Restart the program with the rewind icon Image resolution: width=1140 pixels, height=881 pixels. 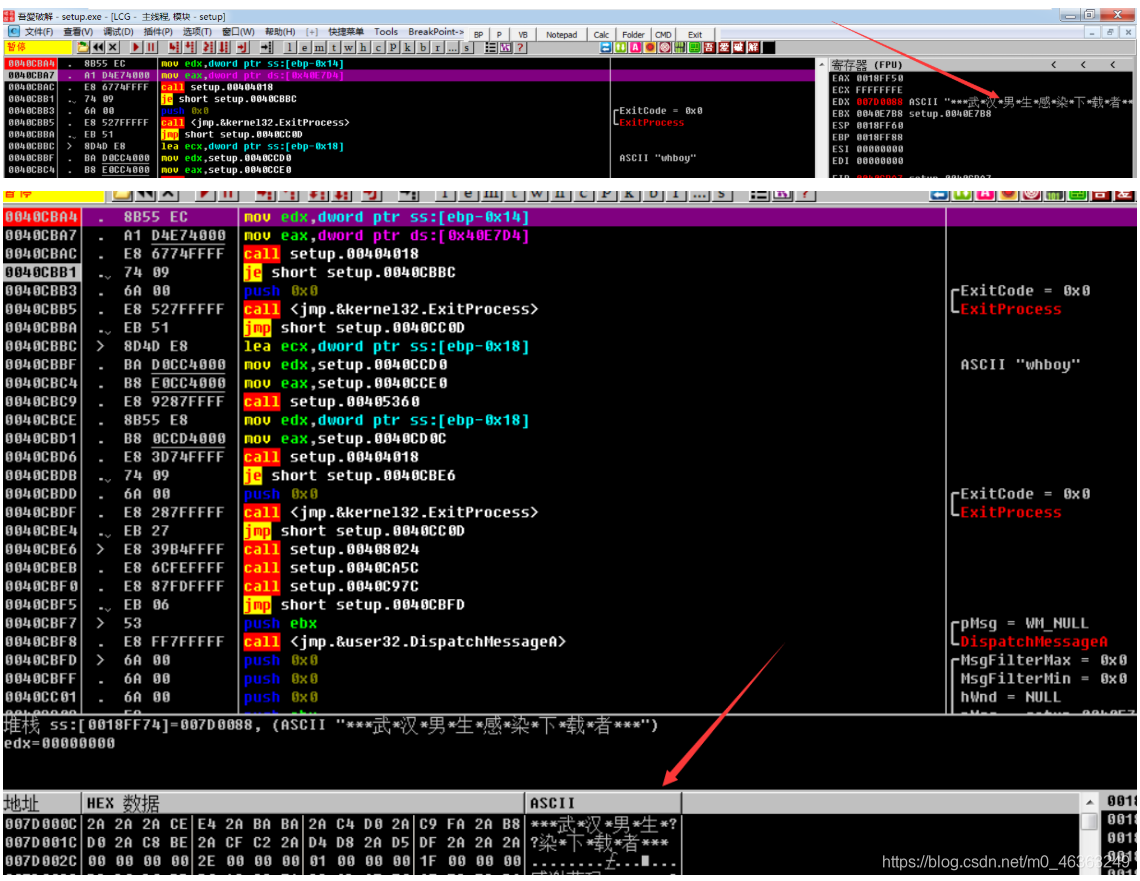pos(98,47)
